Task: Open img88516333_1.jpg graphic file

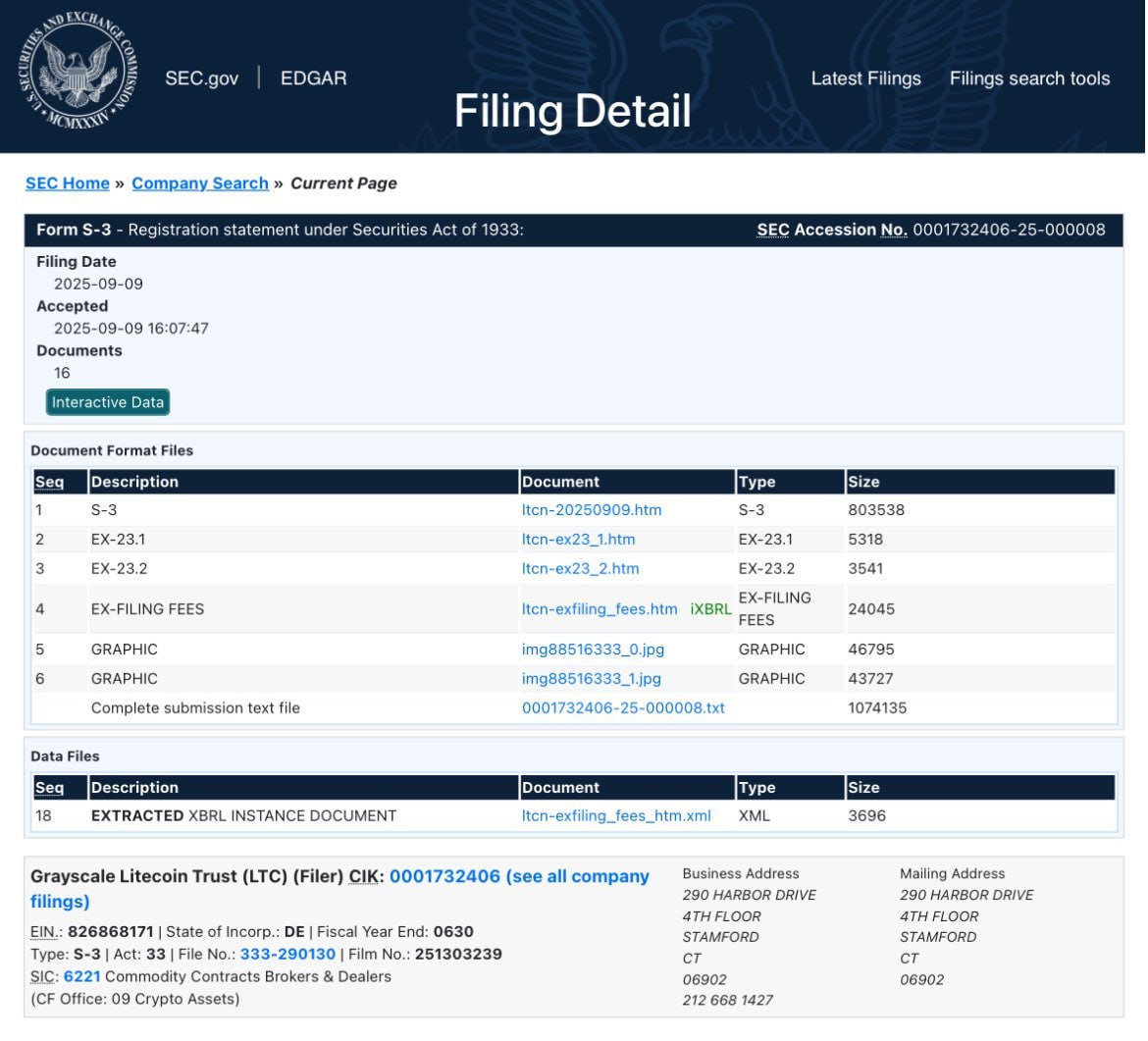Action: pyautogui.click(x=592, y=679)
